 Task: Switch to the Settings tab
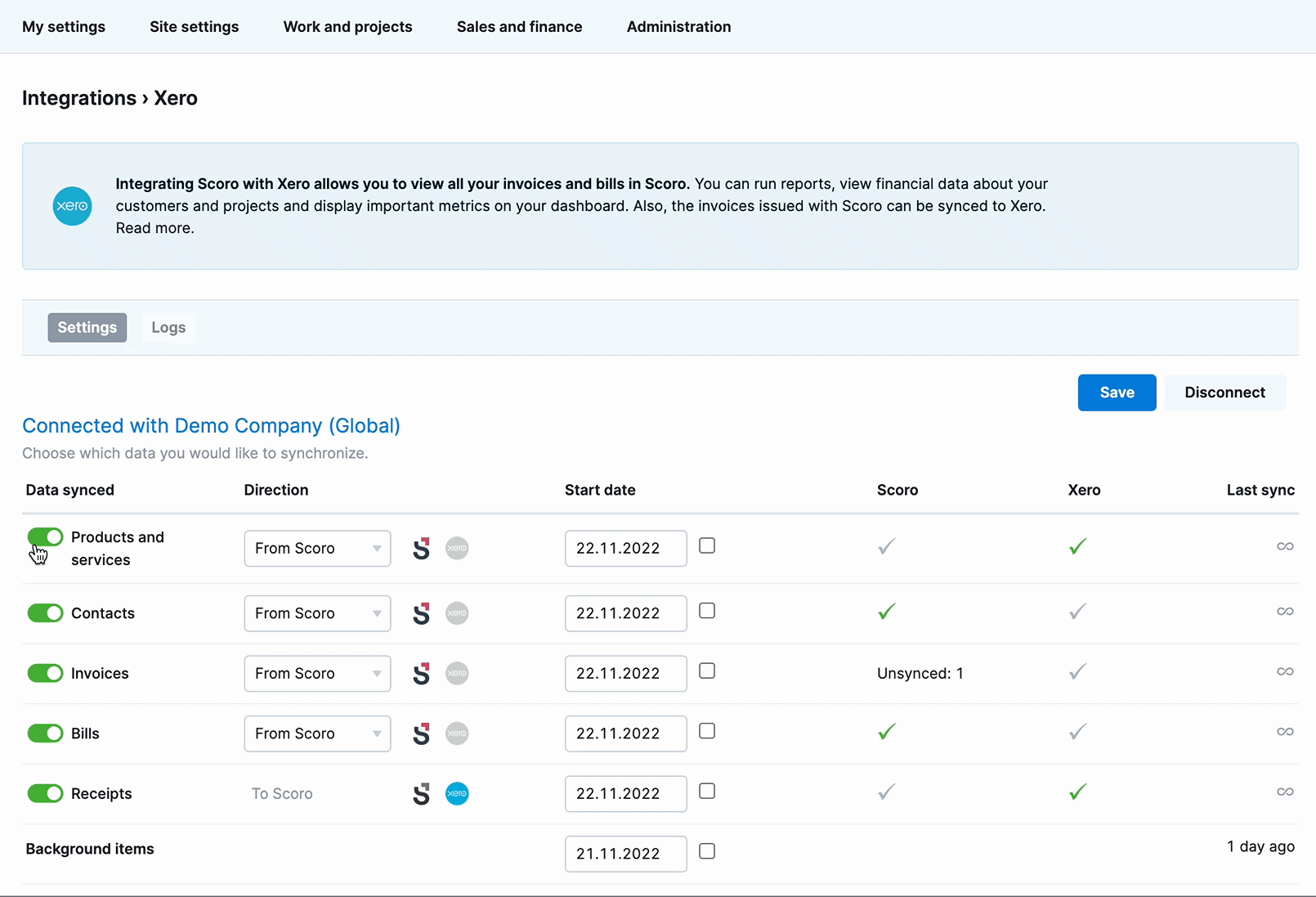[x=87, y=327]
